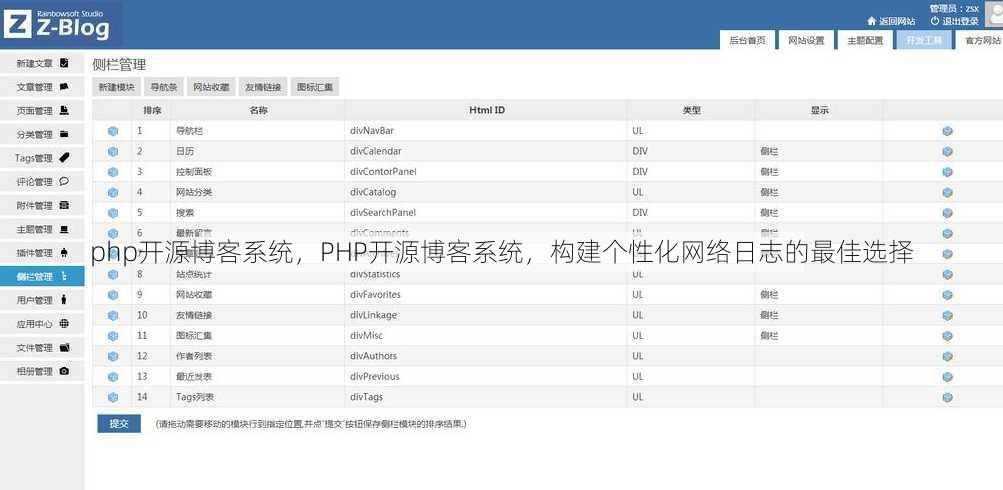Click the 返回网站 link
1003x490 pixels.
[891, 21]
